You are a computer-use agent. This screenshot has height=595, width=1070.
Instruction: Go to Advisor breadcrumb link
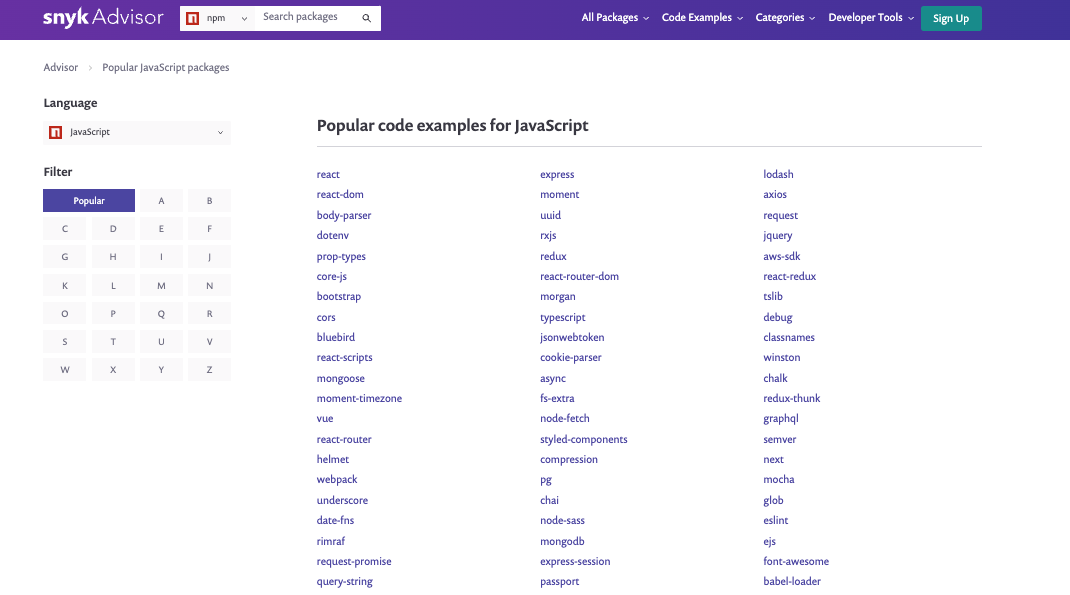[x=61, y=68]
